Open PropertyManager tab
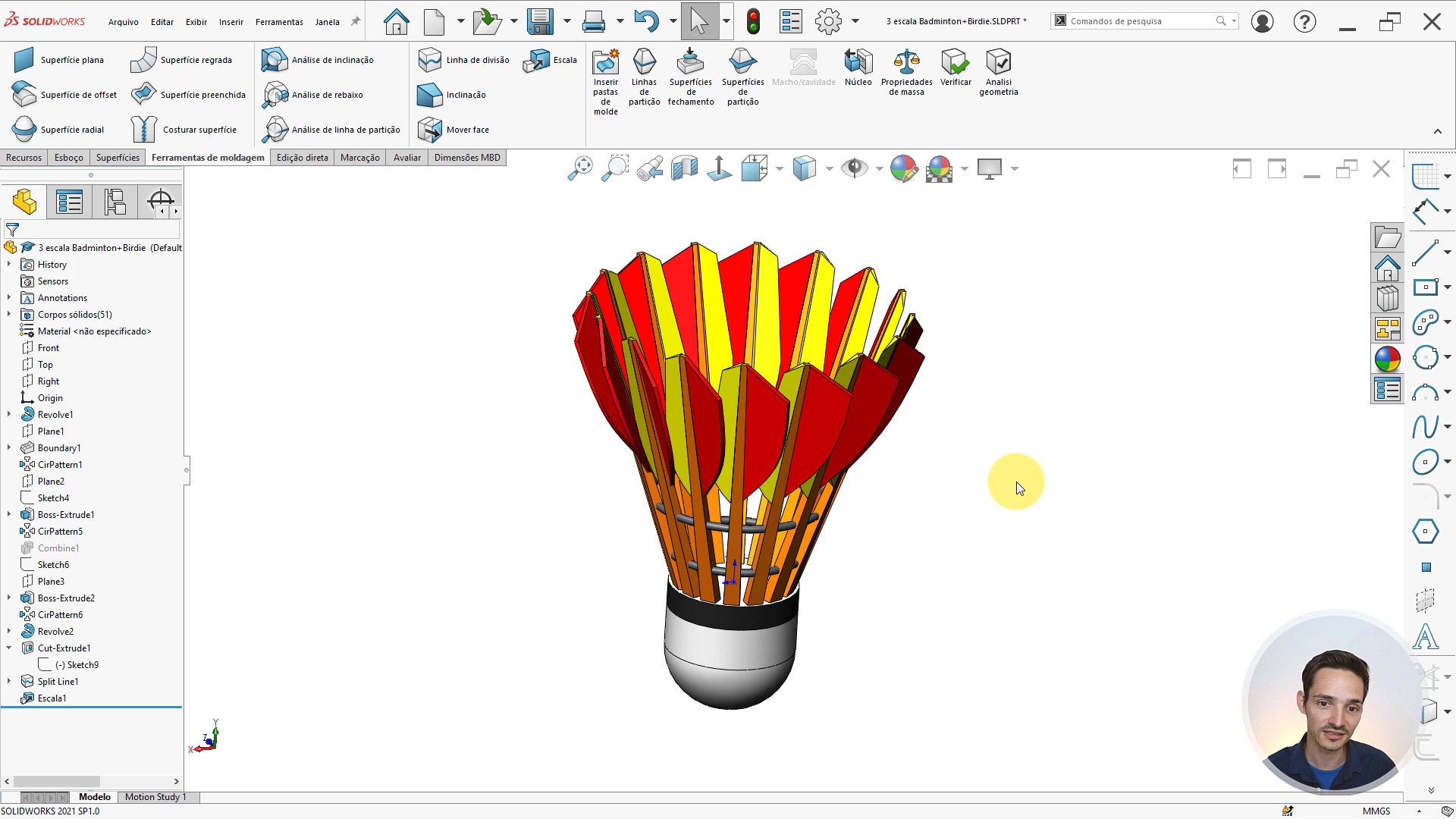The image size is (1456, 819). click(69, 202)
